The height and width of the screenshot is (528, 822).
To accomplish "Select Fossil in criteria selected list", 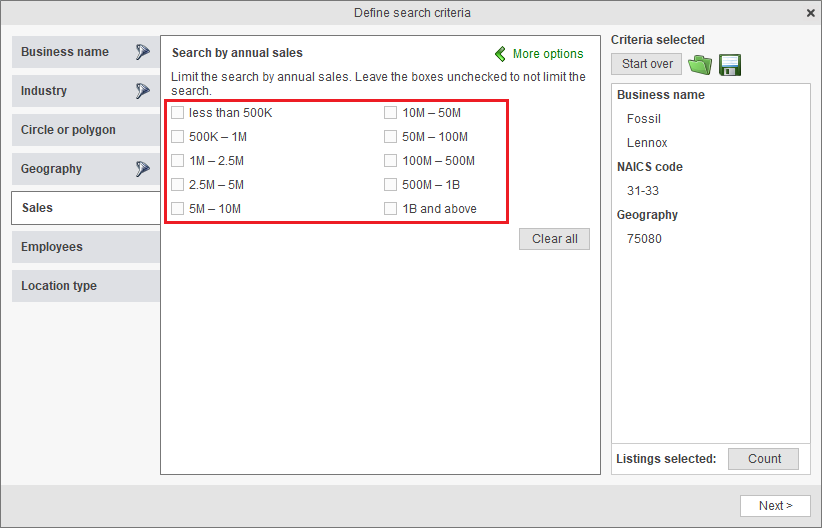I will coord(644,119).
